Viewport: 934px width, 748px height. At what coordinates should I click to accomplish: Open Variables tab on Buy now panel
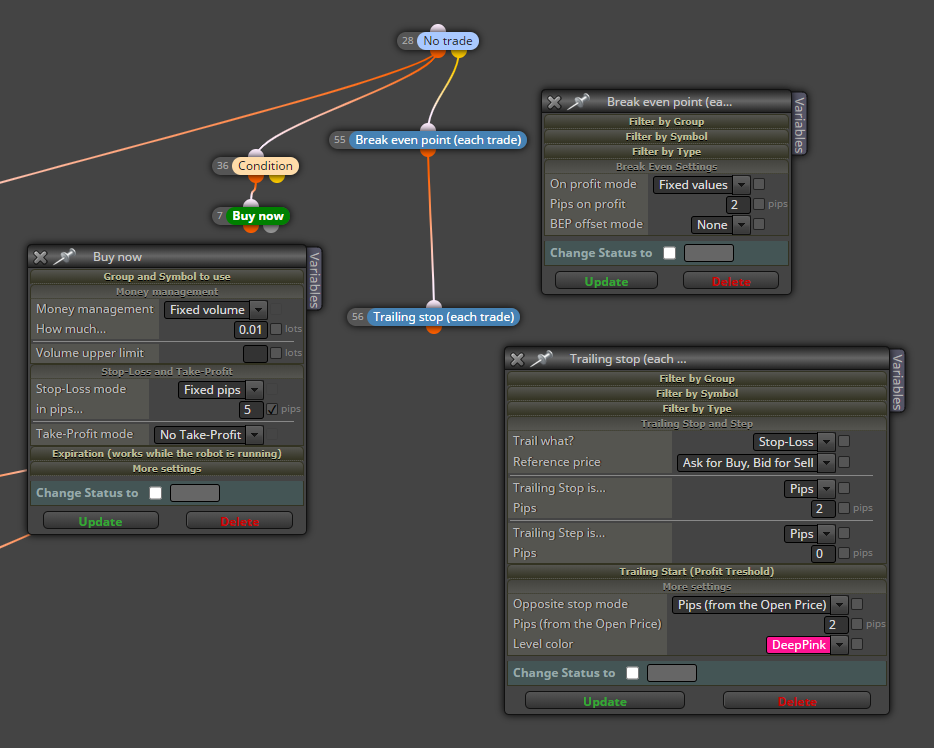(314, 279)
